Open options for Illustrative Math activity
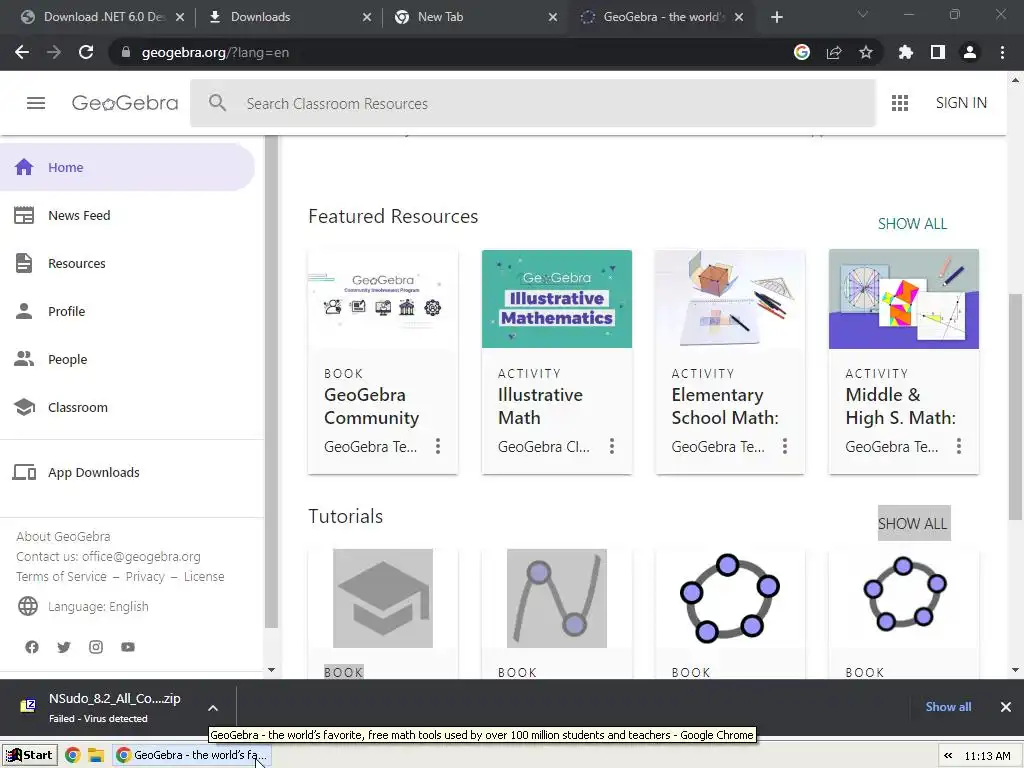This screenshot has height=768, width=1024. pyautogui.click(x=612, y=446)
